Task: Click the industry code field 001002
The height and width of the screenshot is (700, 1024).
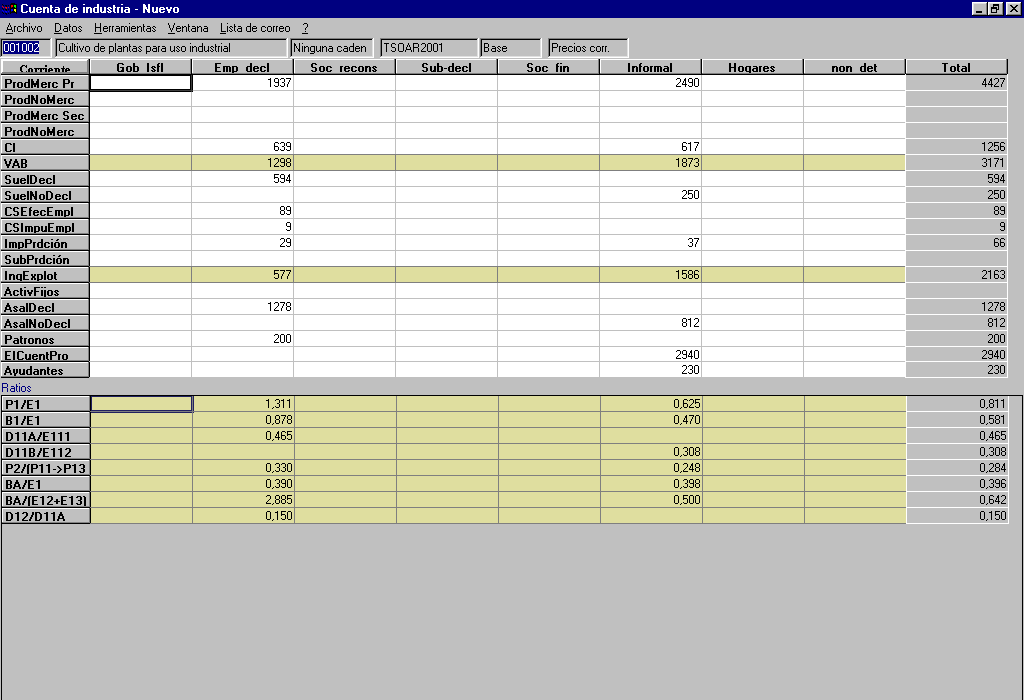Action: (22, 48)
